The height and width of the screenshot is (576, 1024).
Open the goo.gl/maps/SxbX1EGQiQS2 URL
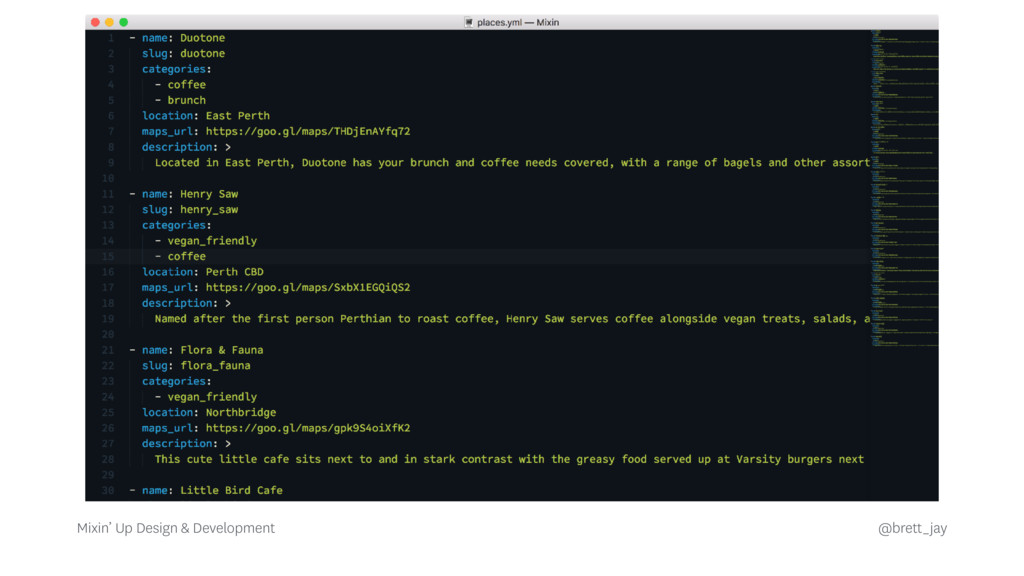pyautogui.click(x=308, y=287)
